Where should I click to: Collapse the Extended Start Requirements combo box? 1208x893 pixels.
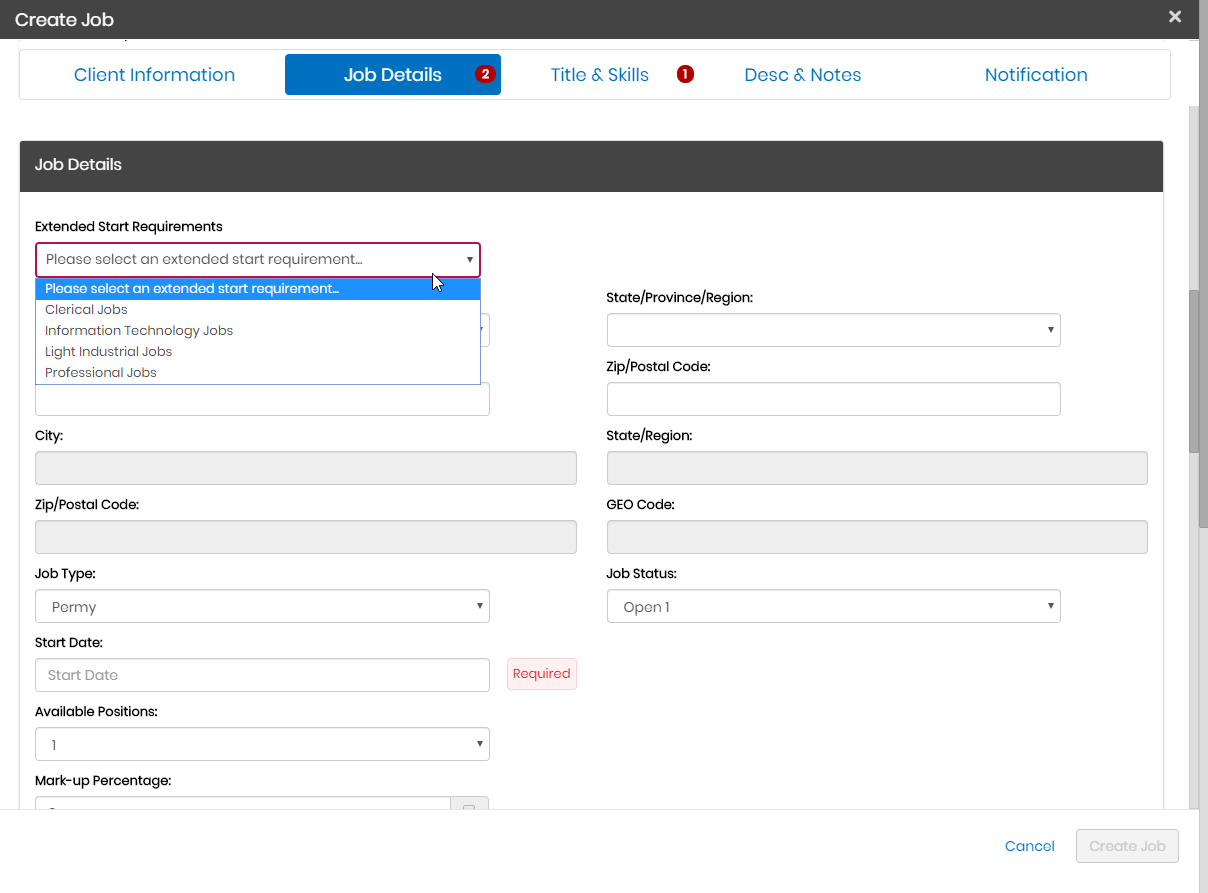(x=258, y=260)
